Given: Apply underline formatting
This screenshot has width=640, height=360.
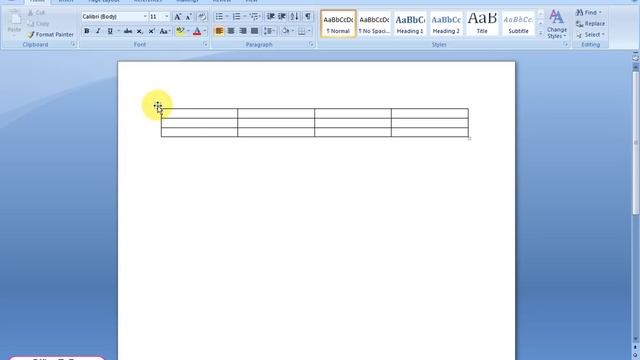Looking at the screenshot, I should coord(109,31).
